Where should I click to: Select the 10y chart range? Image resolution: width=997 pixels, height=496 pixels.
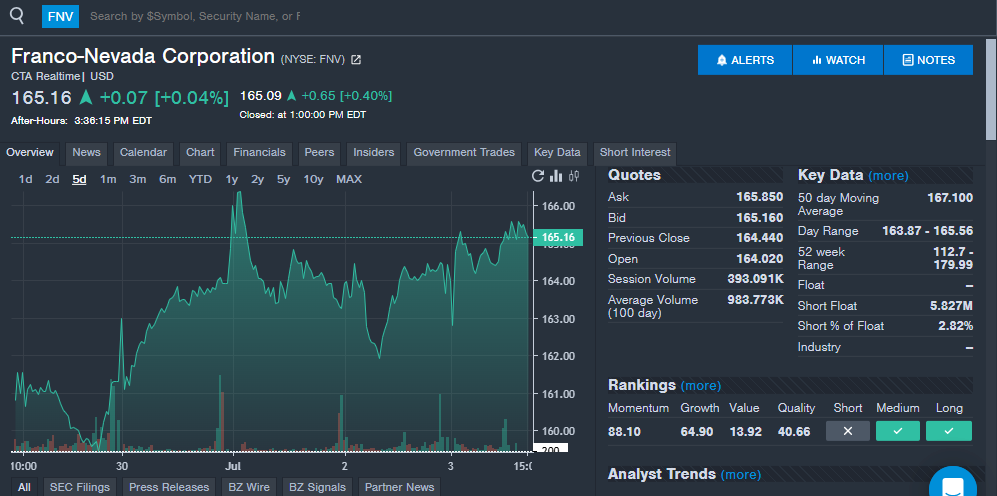[x=313, y=179]
